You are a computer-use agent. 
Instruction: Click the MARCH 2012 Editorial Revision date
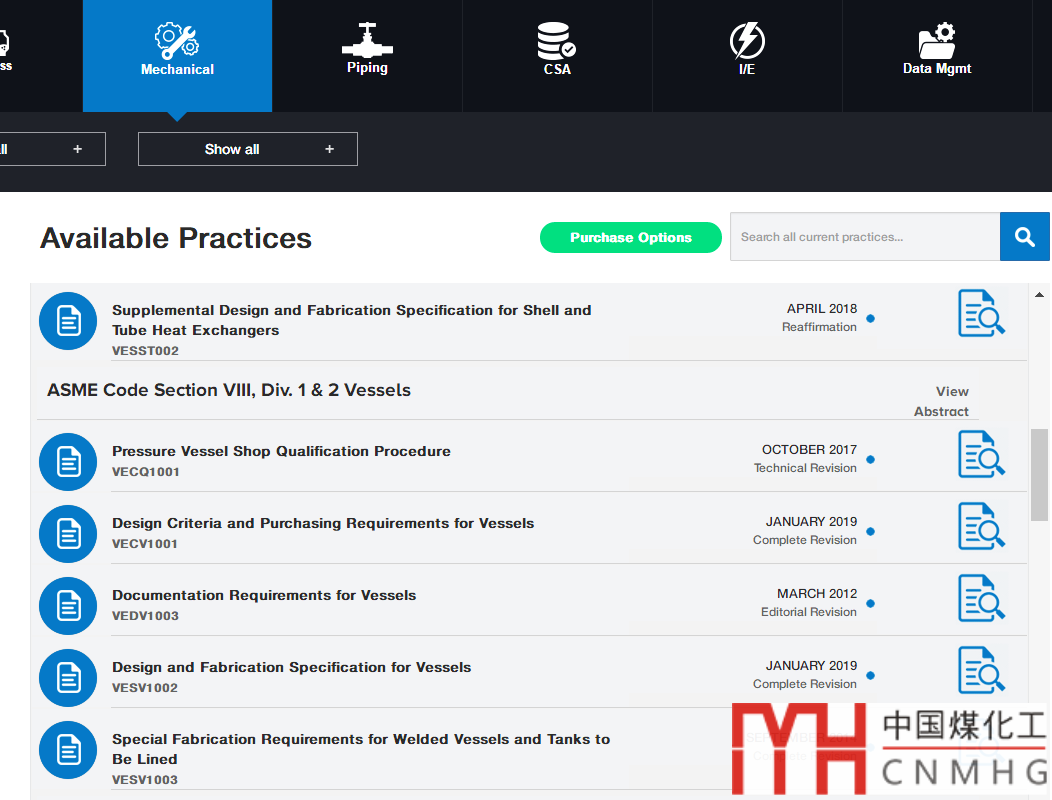pos(809,603)
